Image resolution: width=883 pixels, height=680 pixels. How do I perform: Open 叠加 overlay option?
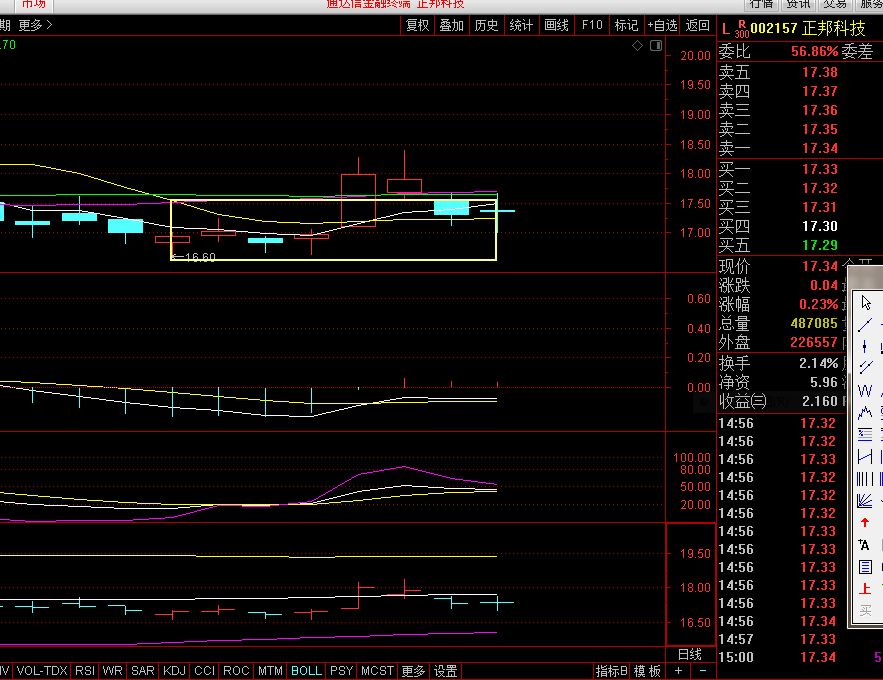point(452,25)
